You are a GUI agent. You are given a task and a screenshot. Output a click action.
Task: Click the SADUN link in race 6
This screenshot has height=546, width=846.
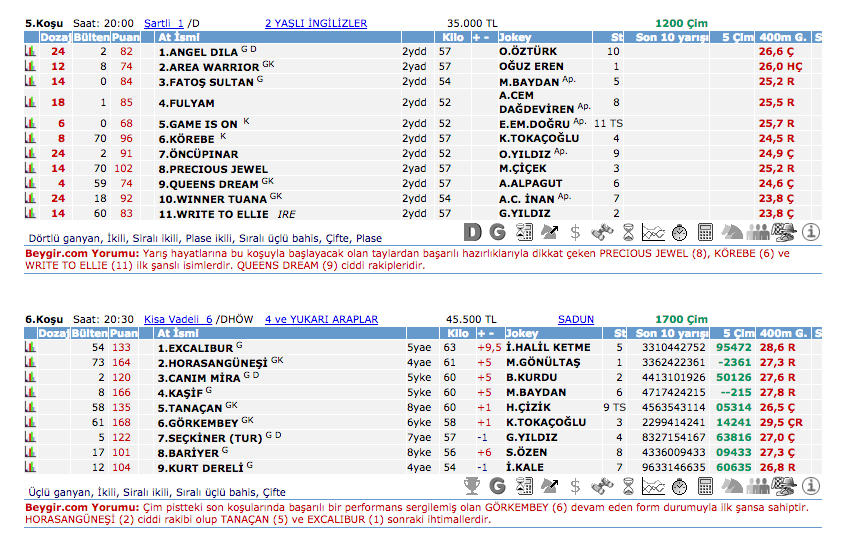coord(576,320)
